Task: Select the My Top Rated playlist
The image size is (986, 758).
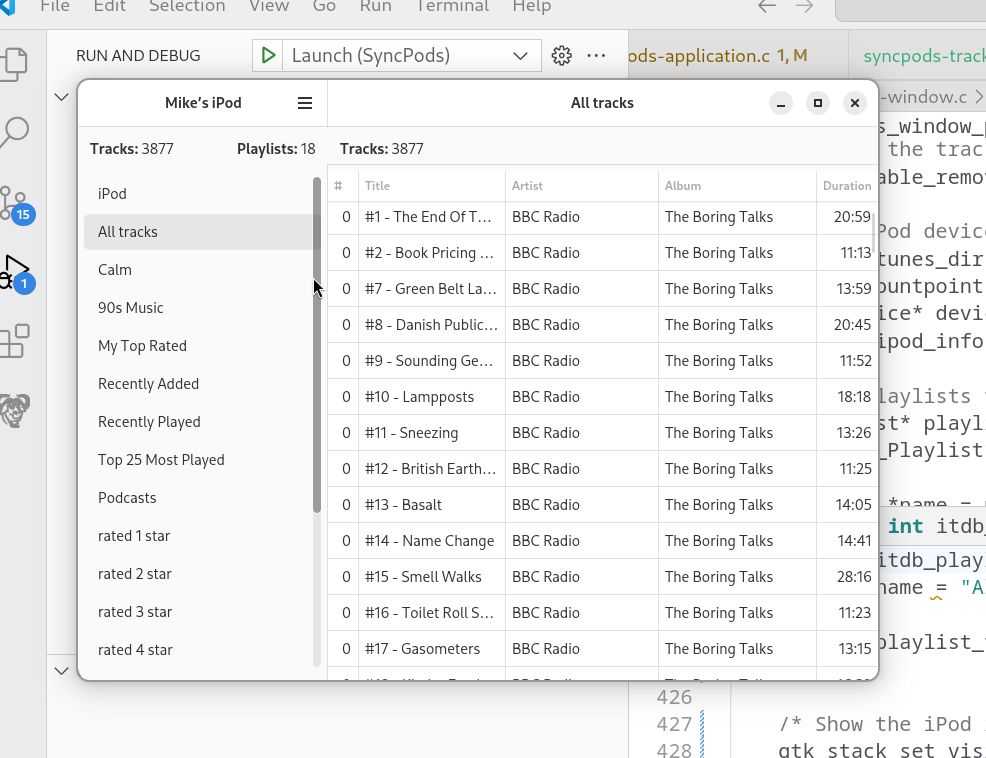Action: [198, 346]
